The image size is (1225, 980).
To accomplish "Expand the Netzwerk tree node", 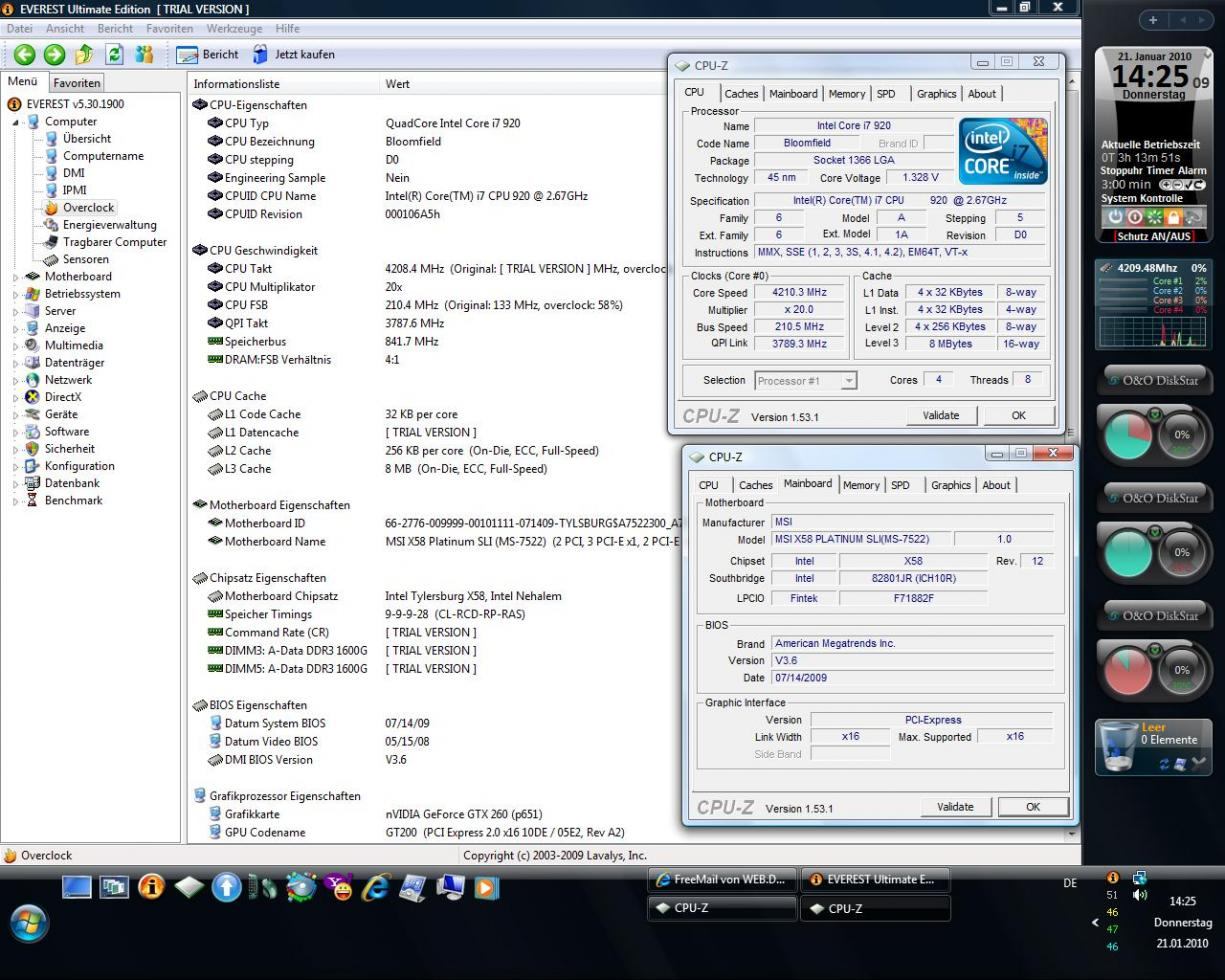I will (16, 380).
